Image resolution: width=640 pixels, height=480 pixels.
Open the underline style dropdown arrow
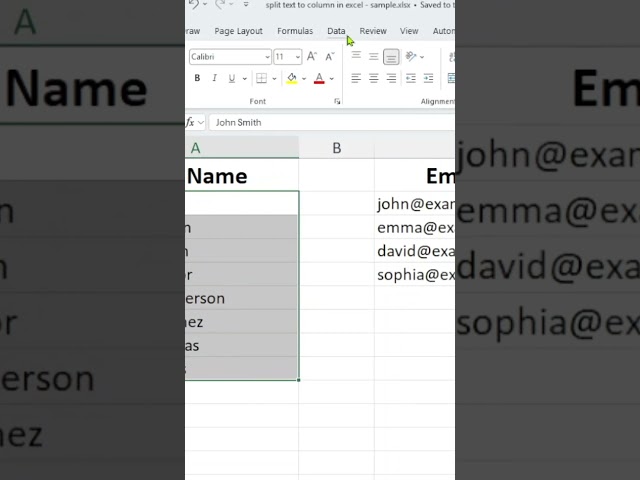(x=244, y=78)
